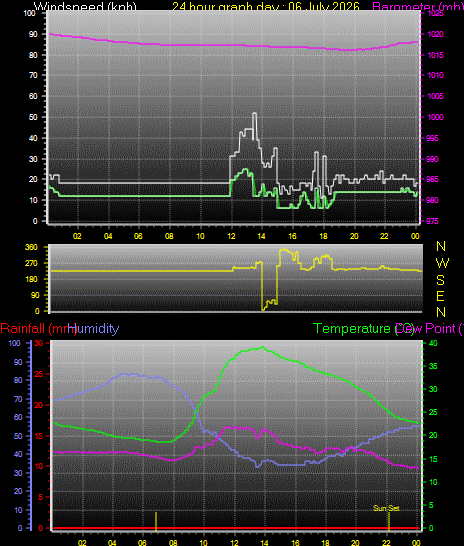Click the green 40 temperature axis value

tap(433, 343)
